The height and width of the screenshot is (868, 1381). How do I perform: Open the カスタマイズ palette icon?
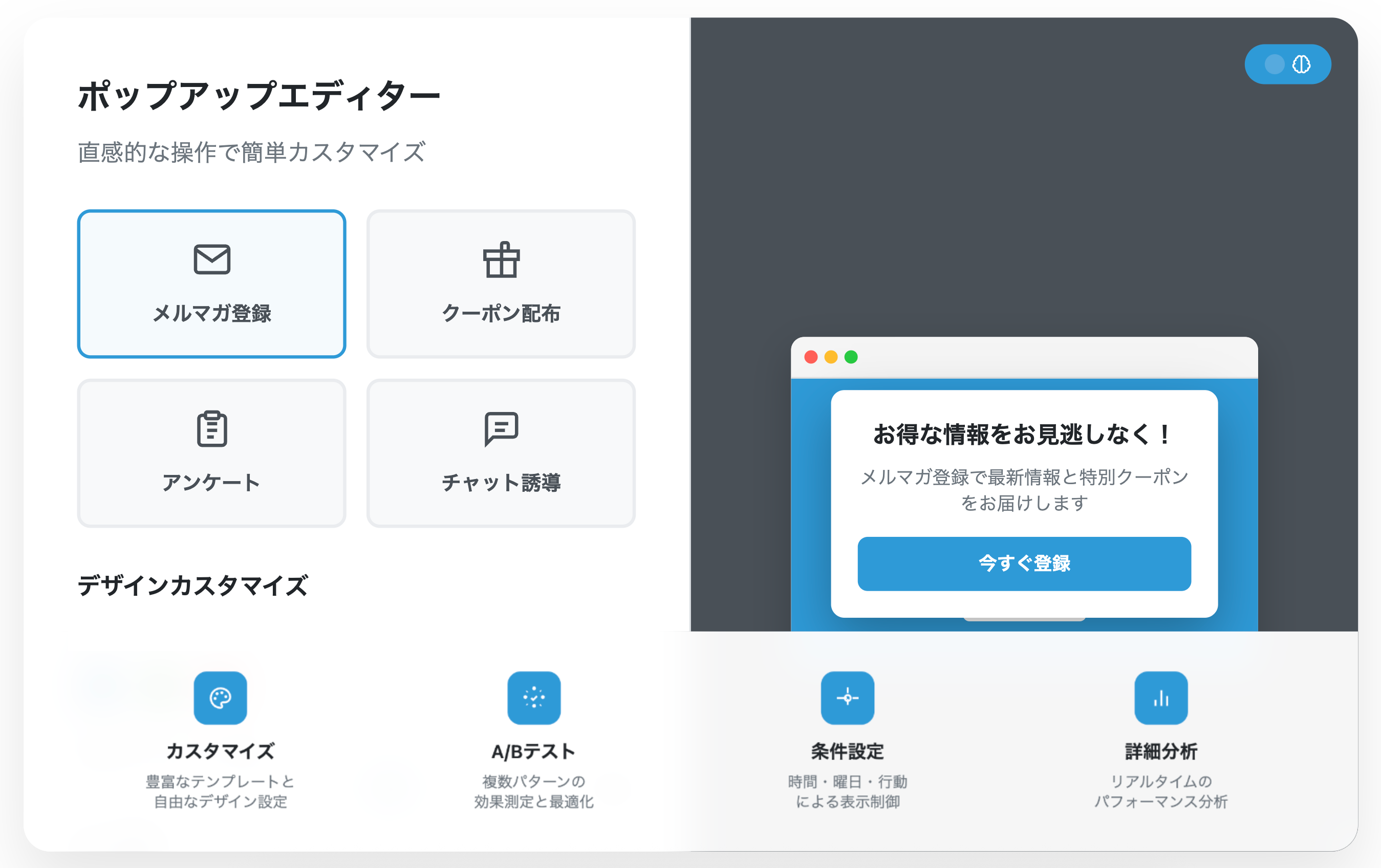(x=221, y=699)
